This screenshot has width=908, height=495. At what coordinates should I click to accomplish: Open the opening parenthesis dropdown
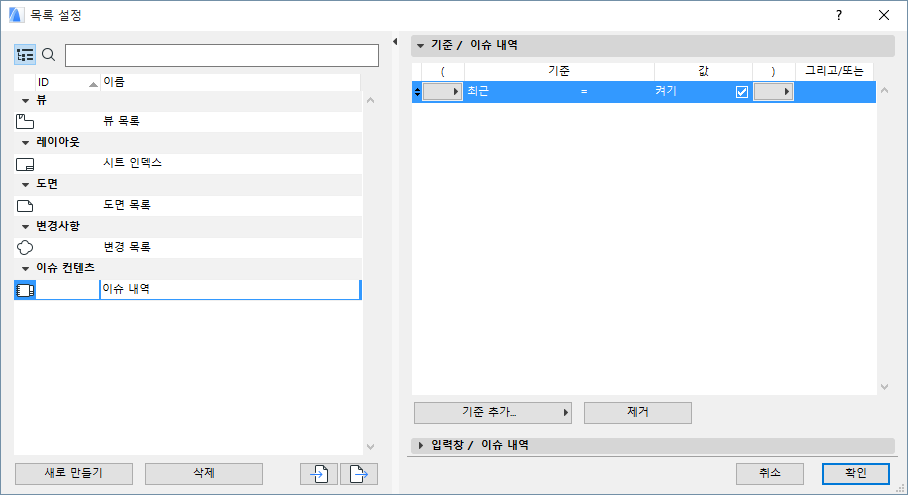point(442,91)
